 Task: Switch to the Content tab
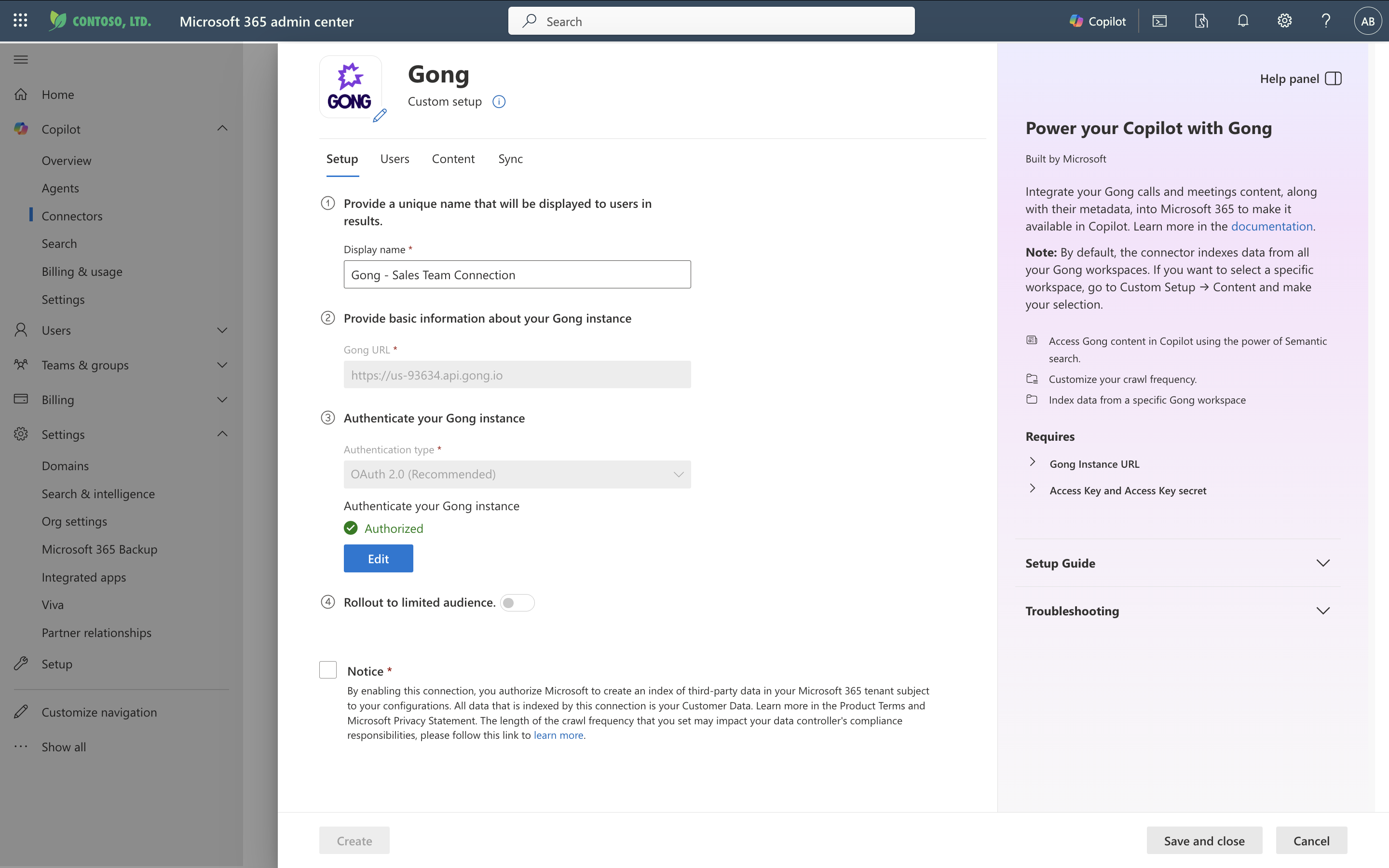click(453, 159)
